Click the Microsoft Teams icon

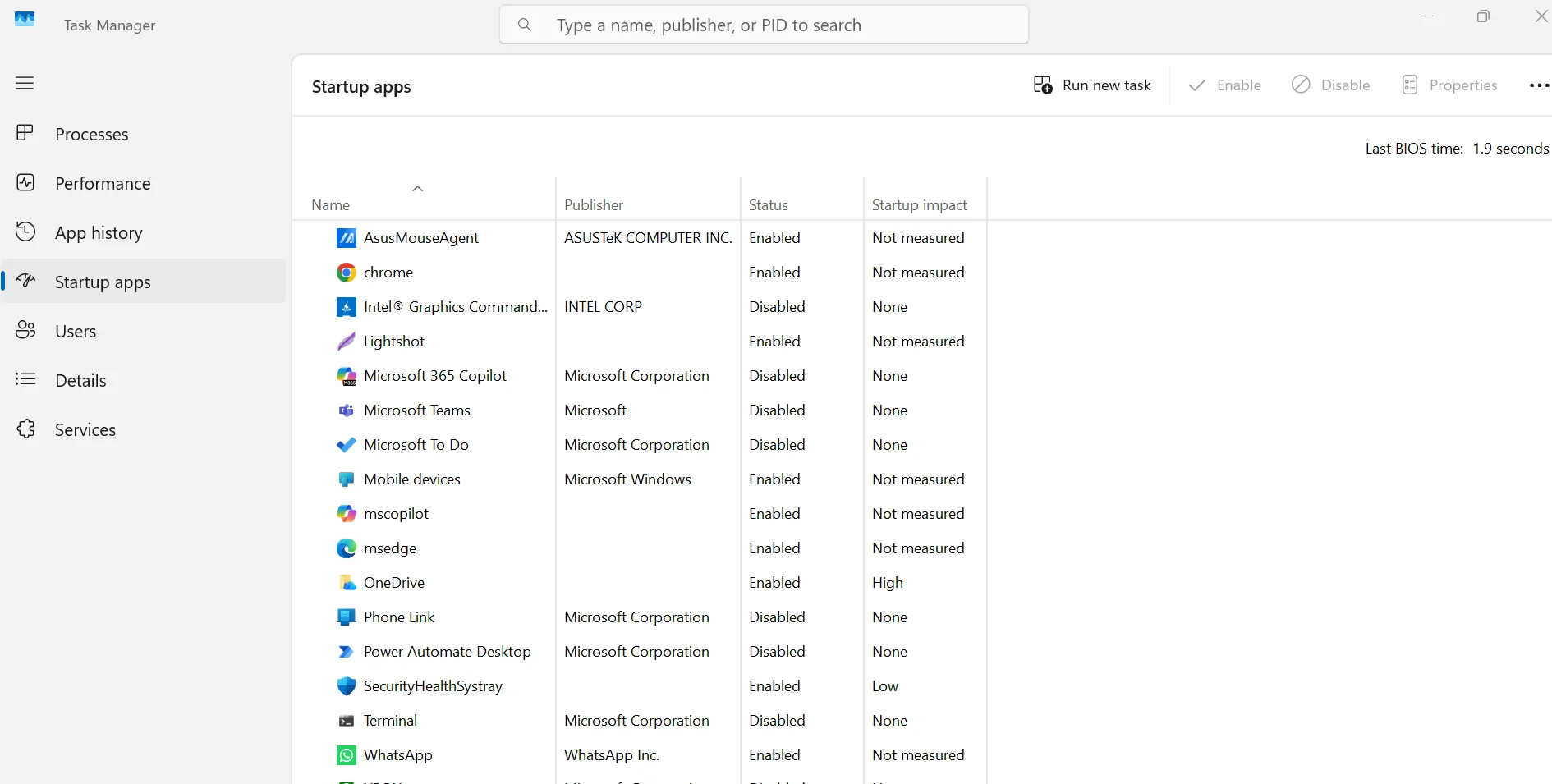pyautogui.click(x=347, y=410)
